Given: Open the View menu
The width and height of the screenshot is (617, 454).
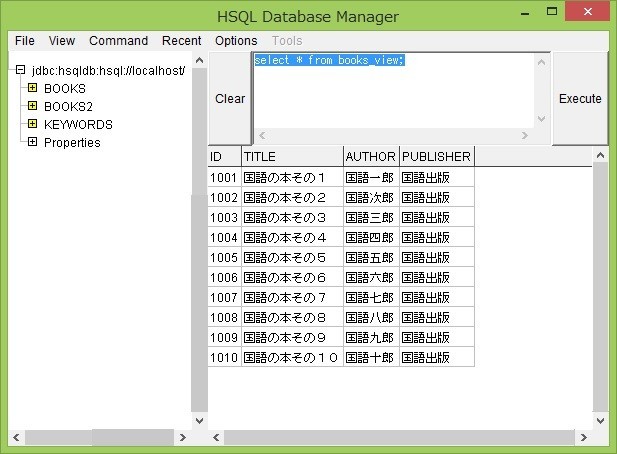Looking at the screenshot, I should click(62, 41).
